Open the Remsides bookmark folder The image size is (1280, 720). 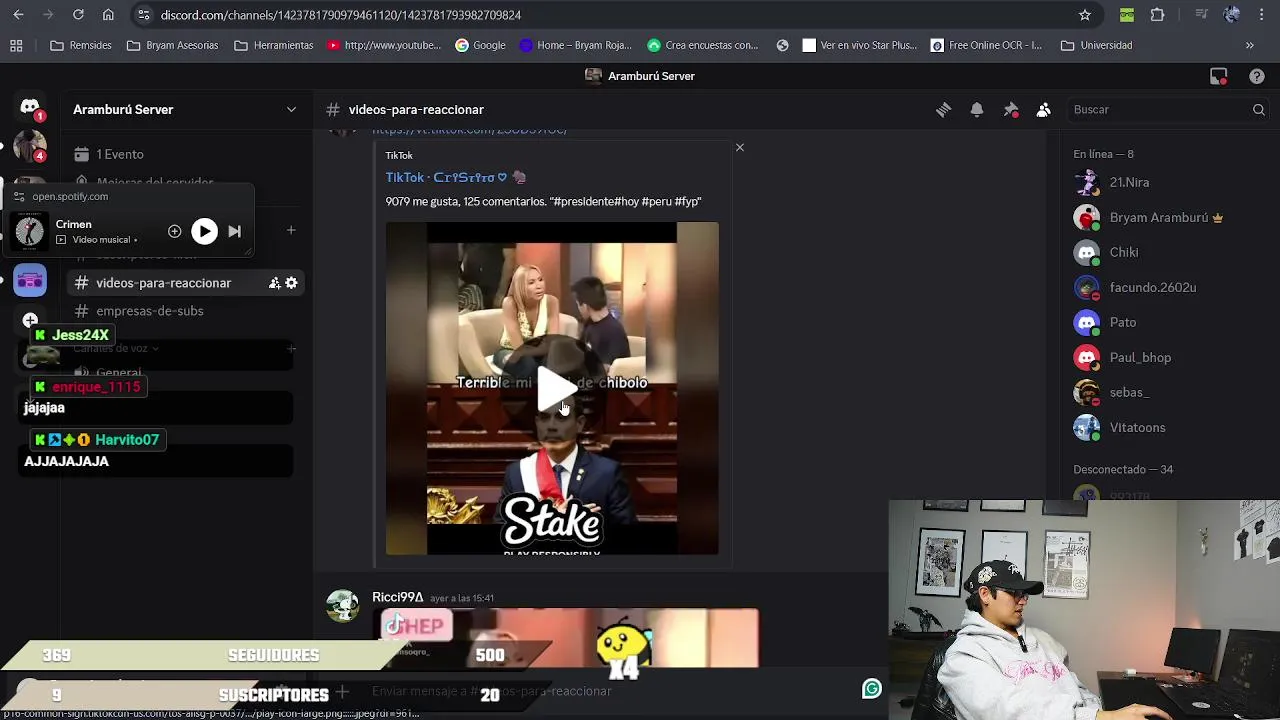[80, 45]
